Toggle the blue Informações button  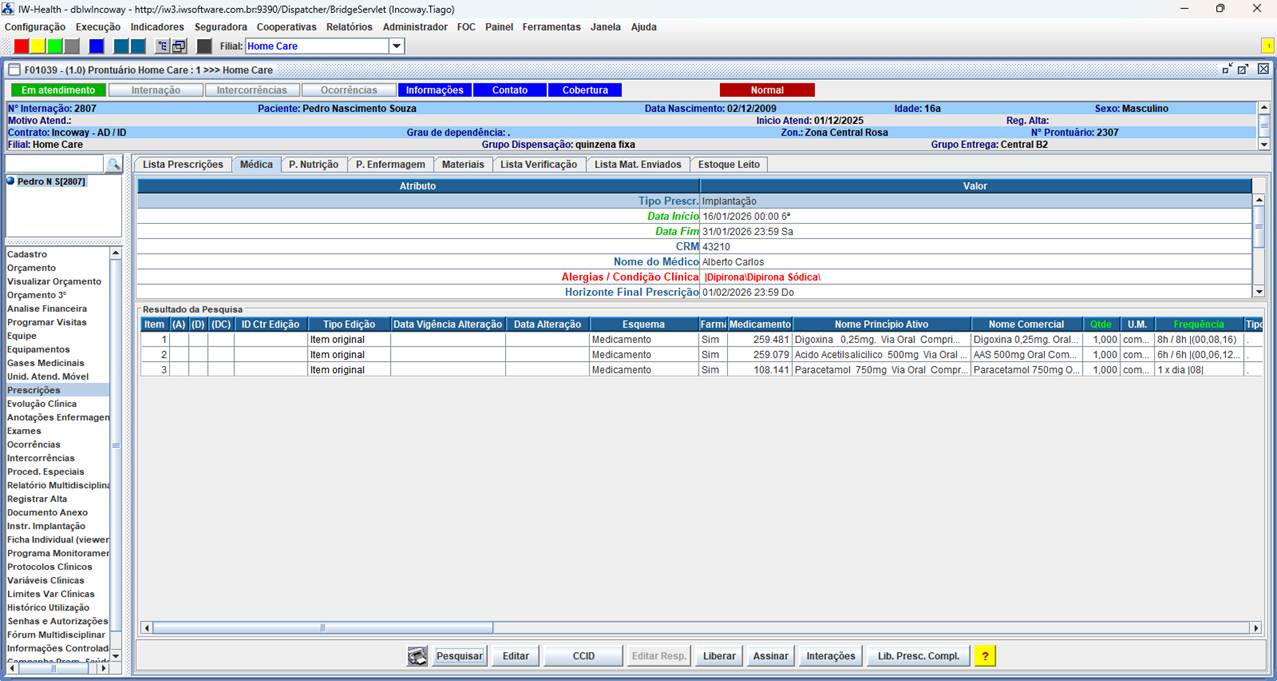pyautogui.click(x=434, y=90)
